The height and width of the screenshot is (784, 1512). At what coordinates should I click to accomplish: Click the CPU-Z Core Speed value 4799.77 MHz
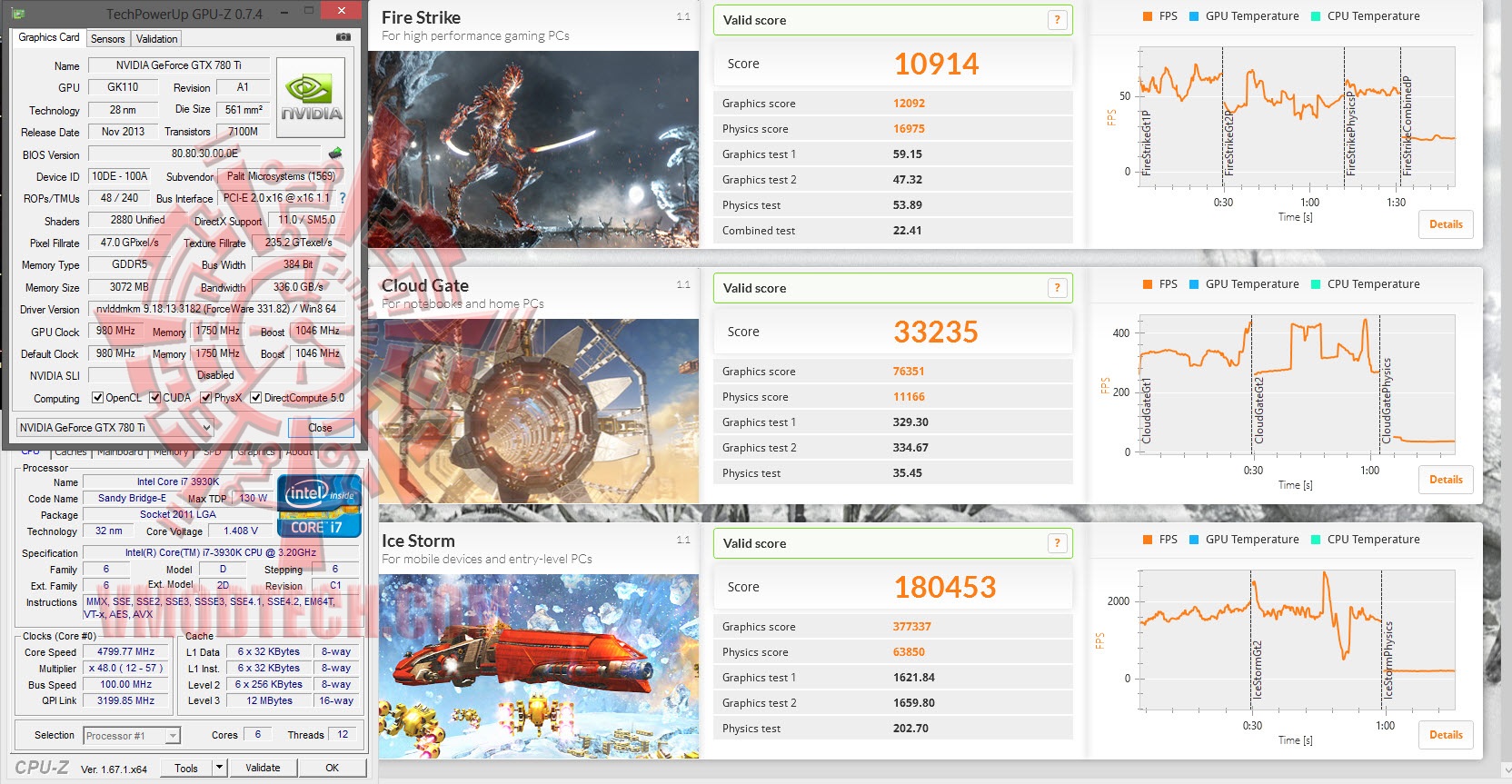pos(125,651)
